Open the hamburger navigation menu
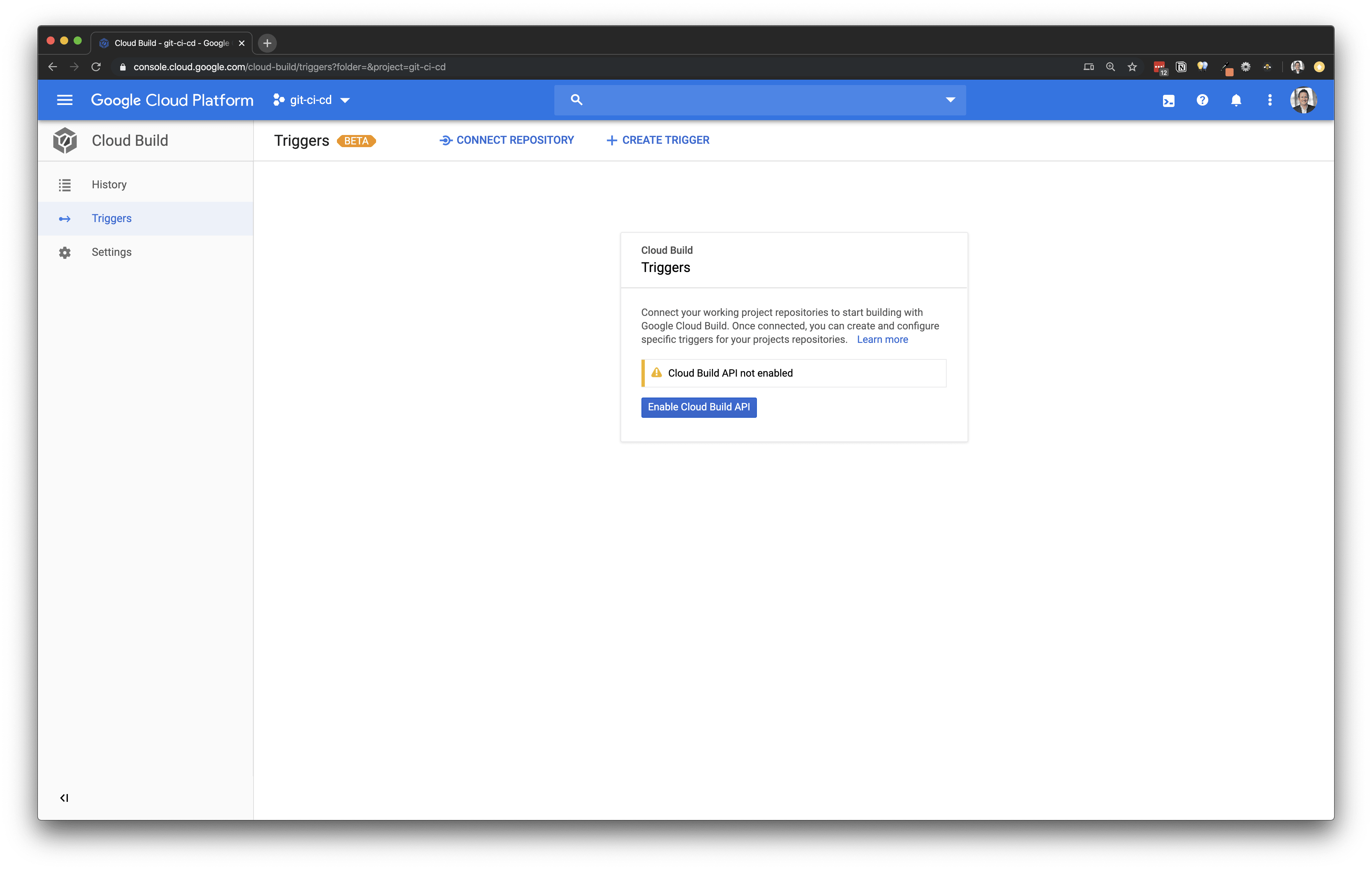Image resolution: width=1372 pixels, height=870 pixels. pos(65,100)
